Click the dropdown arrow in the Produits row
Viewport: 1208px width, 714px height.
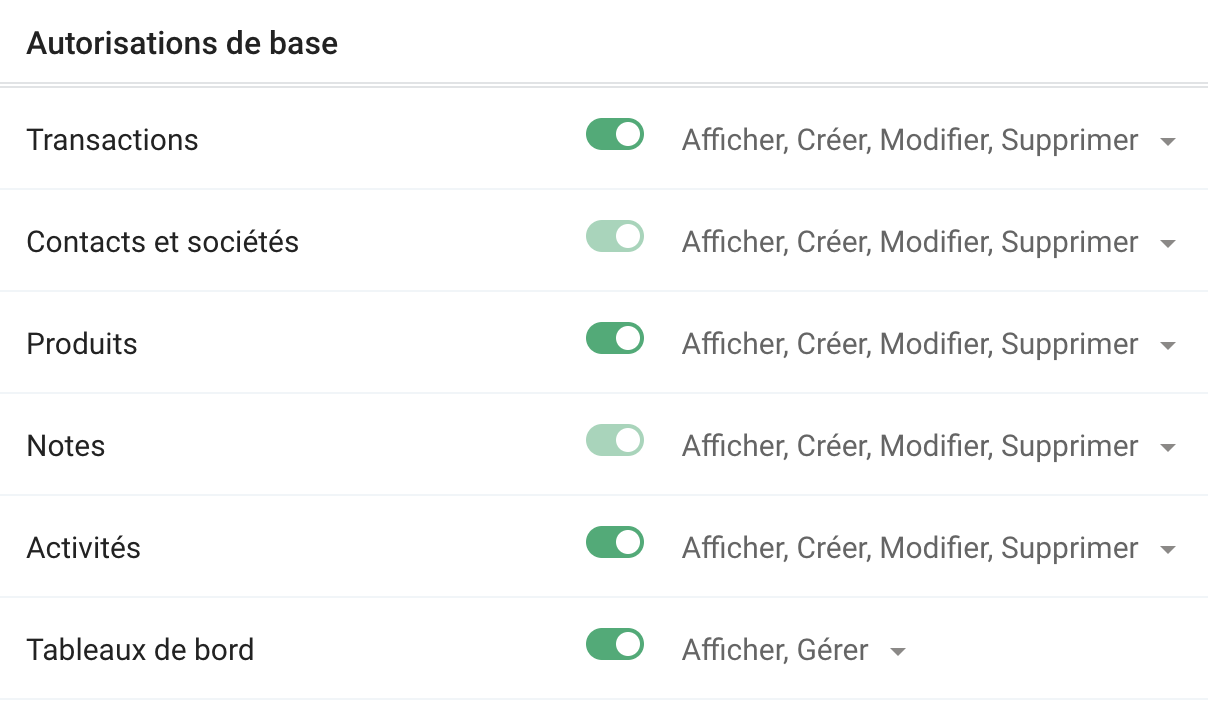[1167, 346]
